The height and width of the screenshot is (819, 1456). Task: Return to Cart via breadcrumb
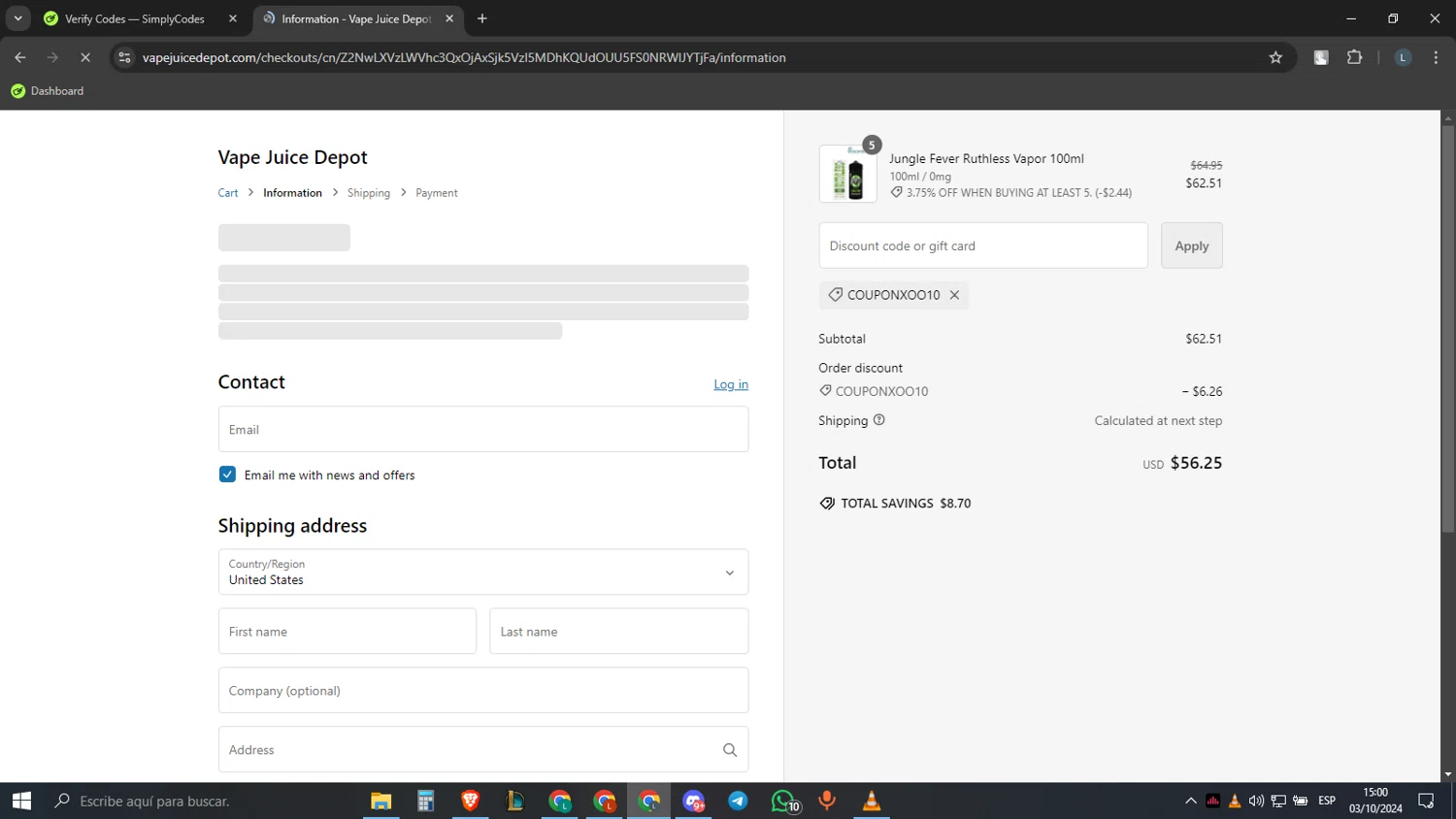point(228,193)
